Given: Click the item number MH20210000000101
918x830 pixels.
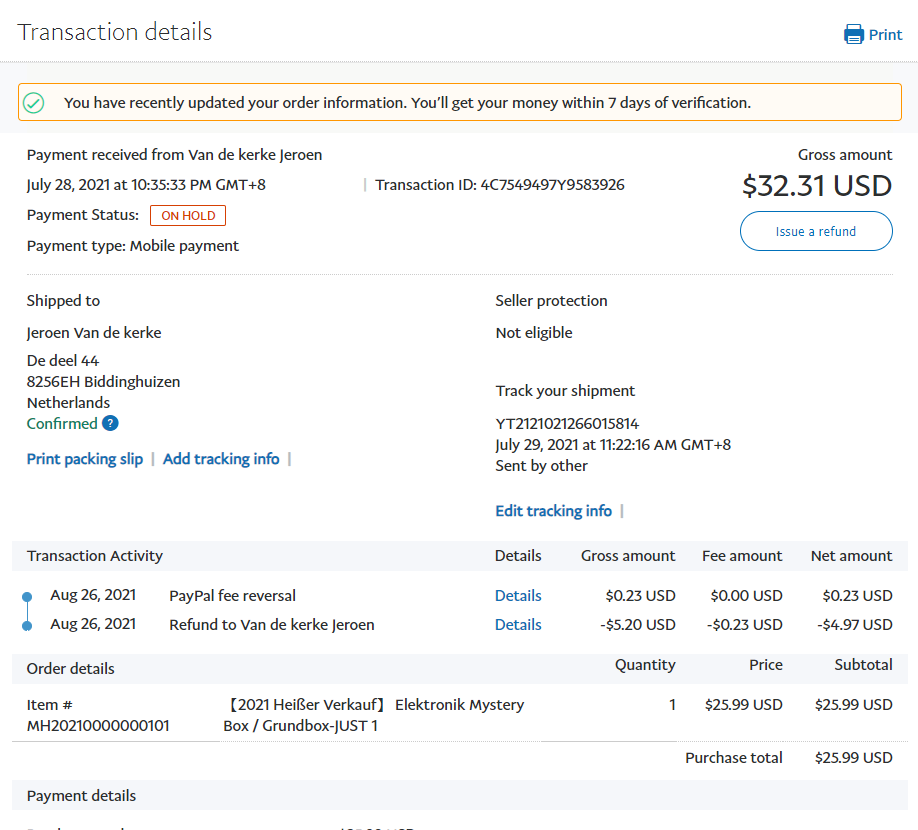Looking at the screenshot, I should click(98, 726).
